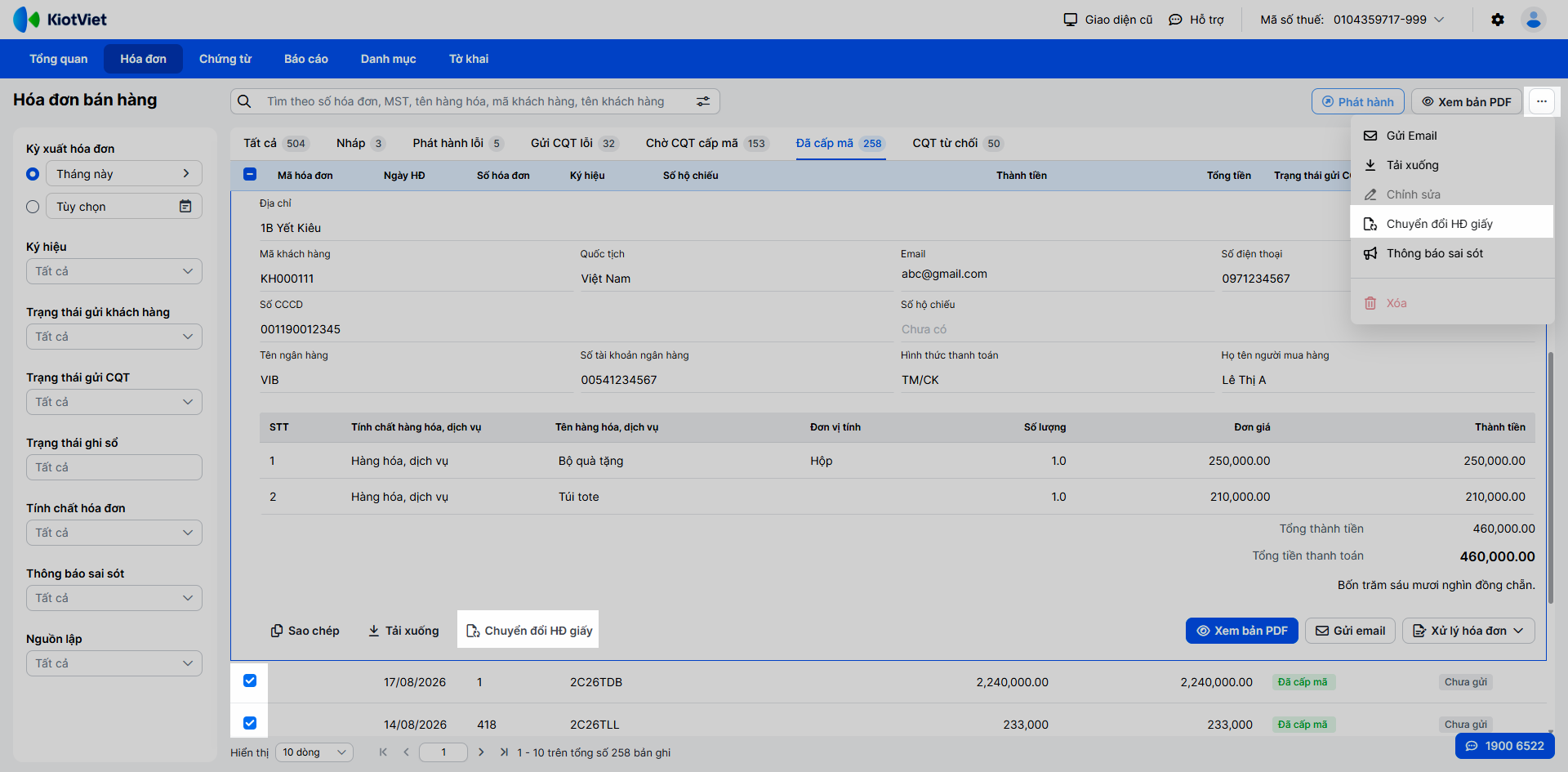The height and width of the screenshot is (772, 1568).
Task: Open the Chứng từ navigation menu
Action: [x=225, y=59]
